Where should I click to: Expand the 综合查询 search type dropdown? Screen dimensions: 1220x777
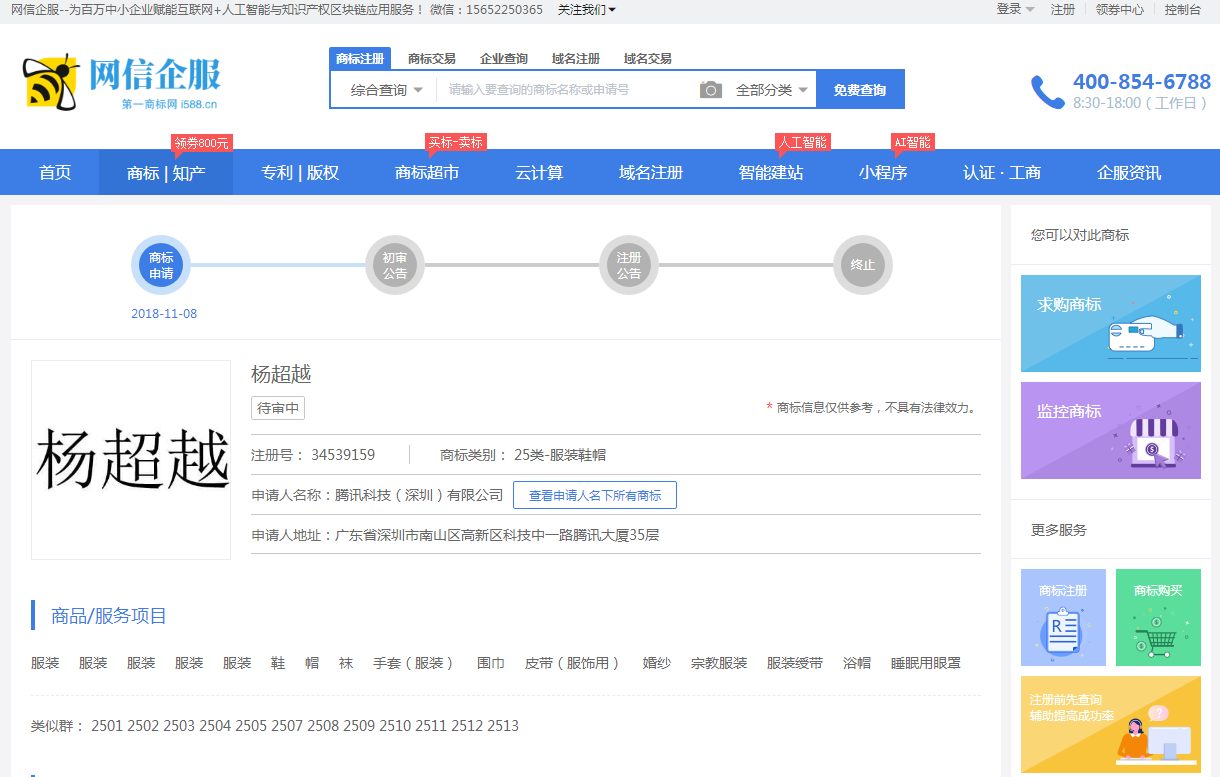pos(386,90)
